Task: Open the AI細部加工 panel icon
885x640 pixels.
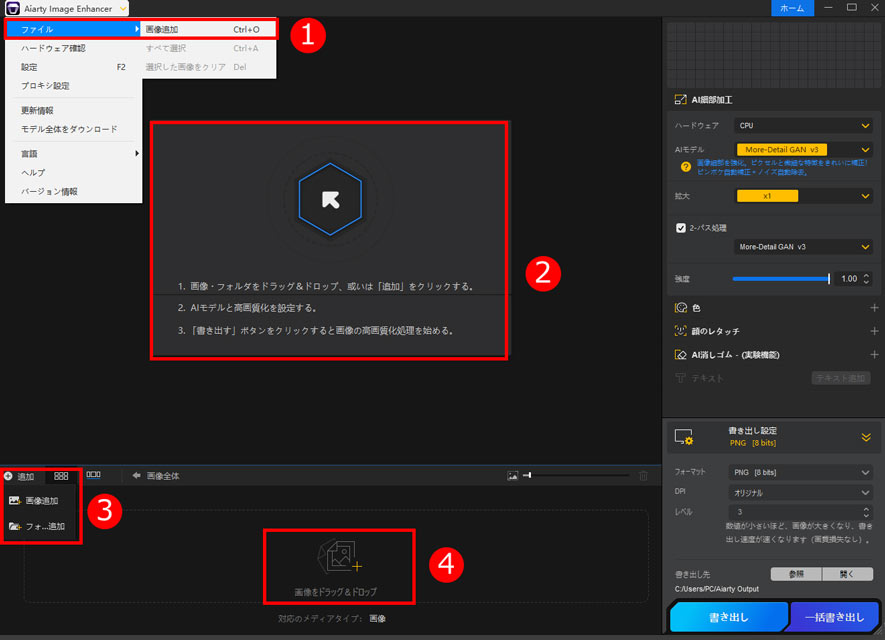Action: (681, 101)
